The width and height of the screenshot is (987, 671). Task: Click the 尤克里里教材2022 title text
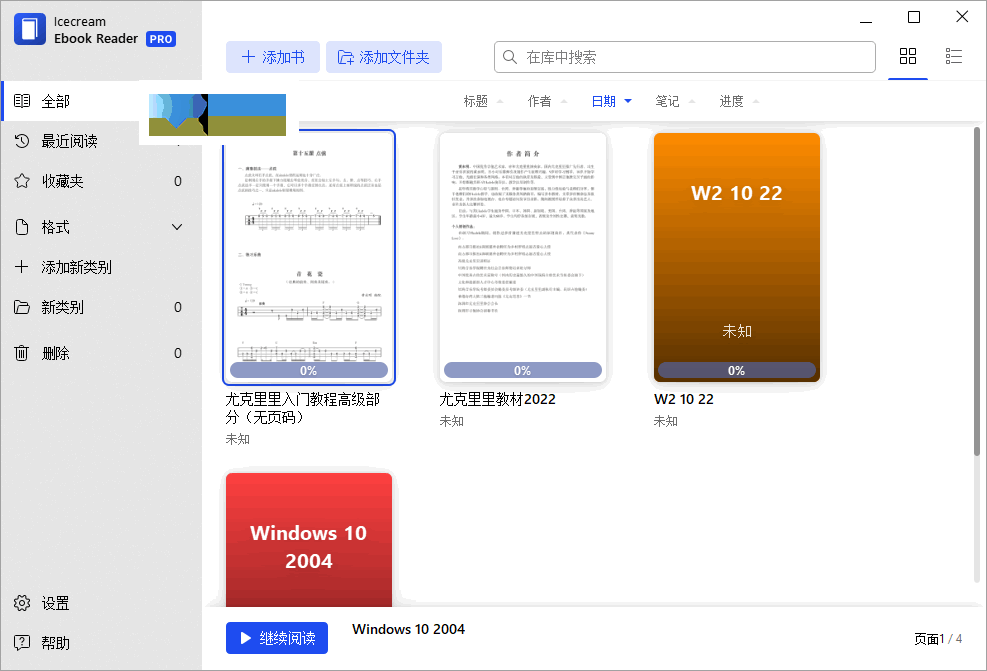(x=497, y=400)
